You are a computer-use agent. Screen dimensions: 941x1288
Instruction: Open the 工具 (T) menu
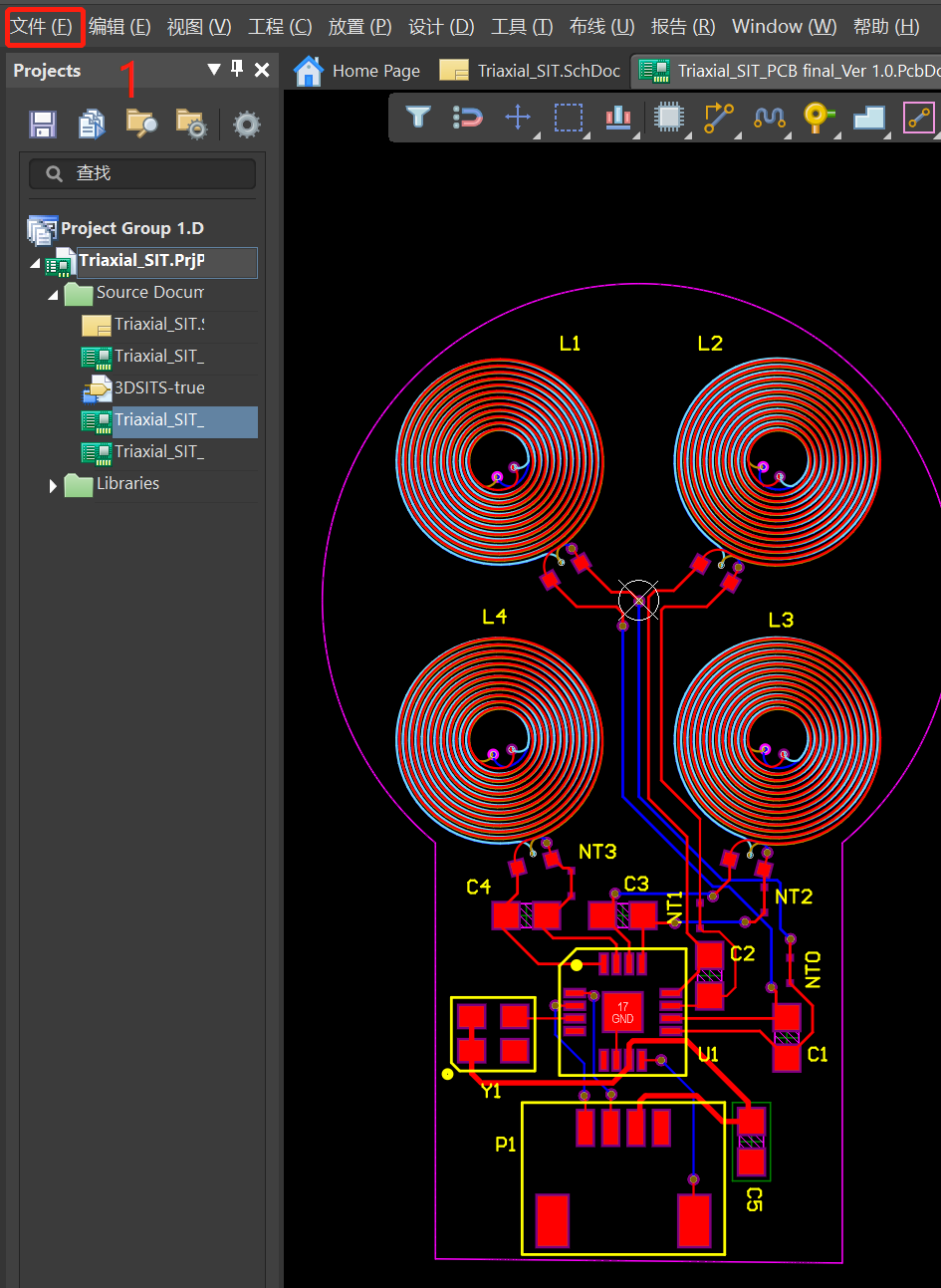pyautogui.click(x=522, y=27)
